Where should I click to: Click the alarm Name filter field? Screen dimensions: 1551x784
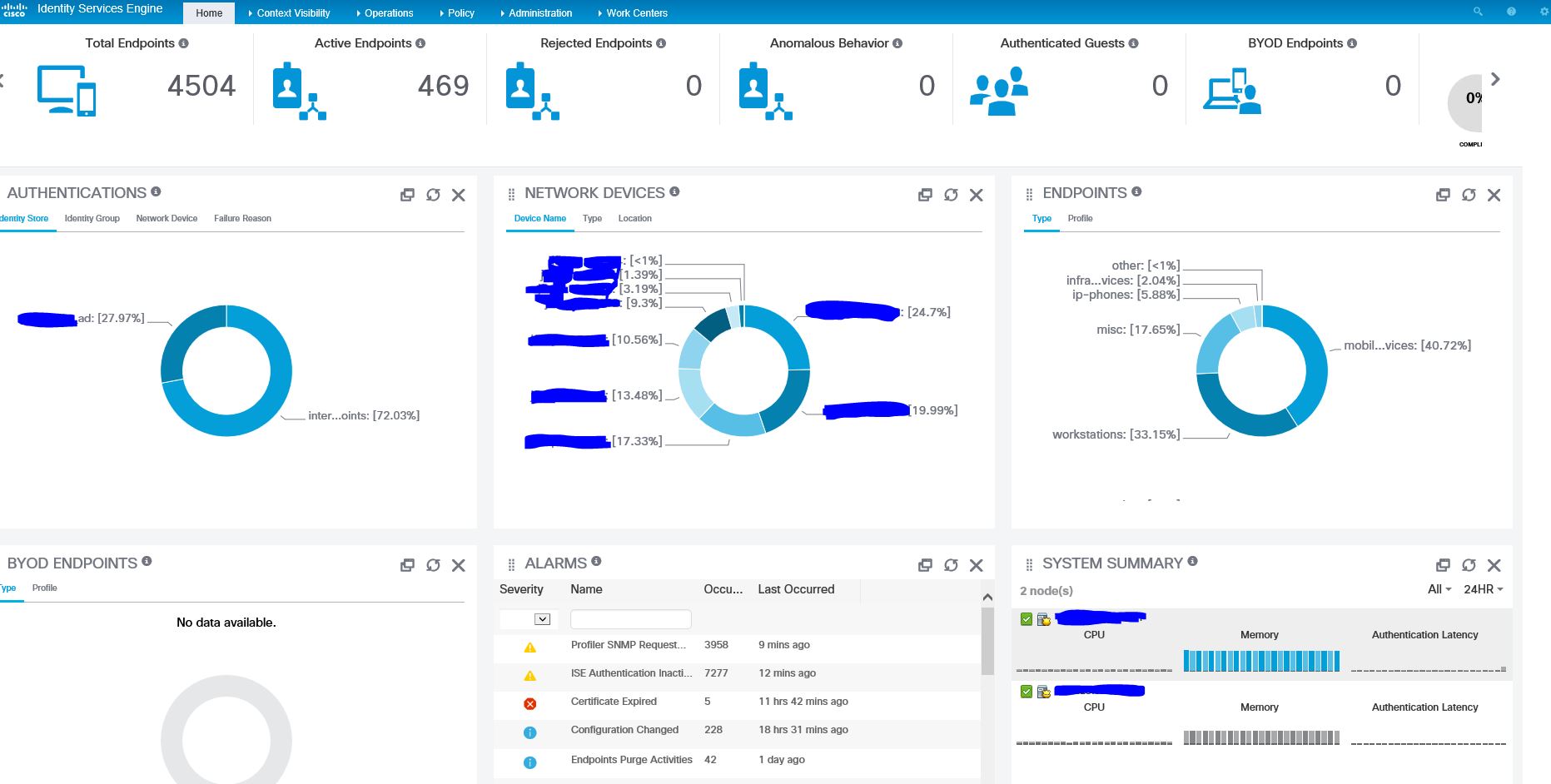pyautogui.click(x=630, y=619)
